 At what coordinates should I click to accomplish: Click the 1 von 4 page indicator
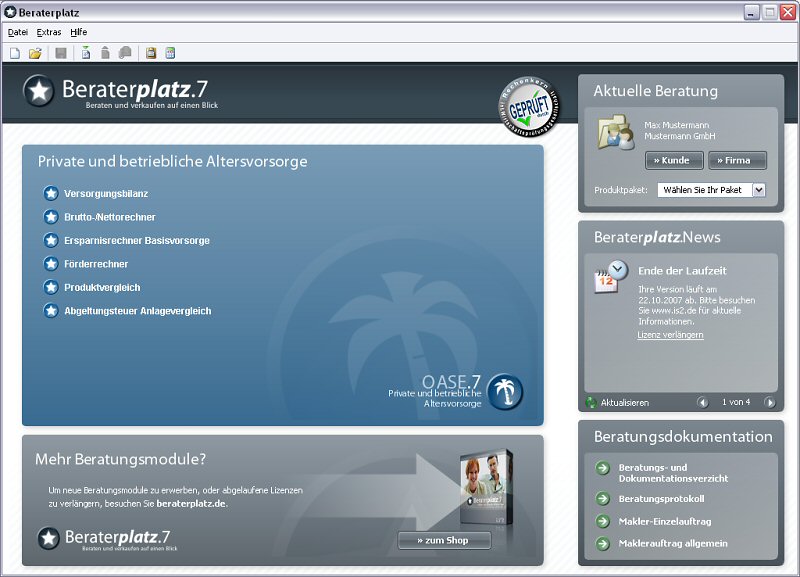(x=736, y=402)
